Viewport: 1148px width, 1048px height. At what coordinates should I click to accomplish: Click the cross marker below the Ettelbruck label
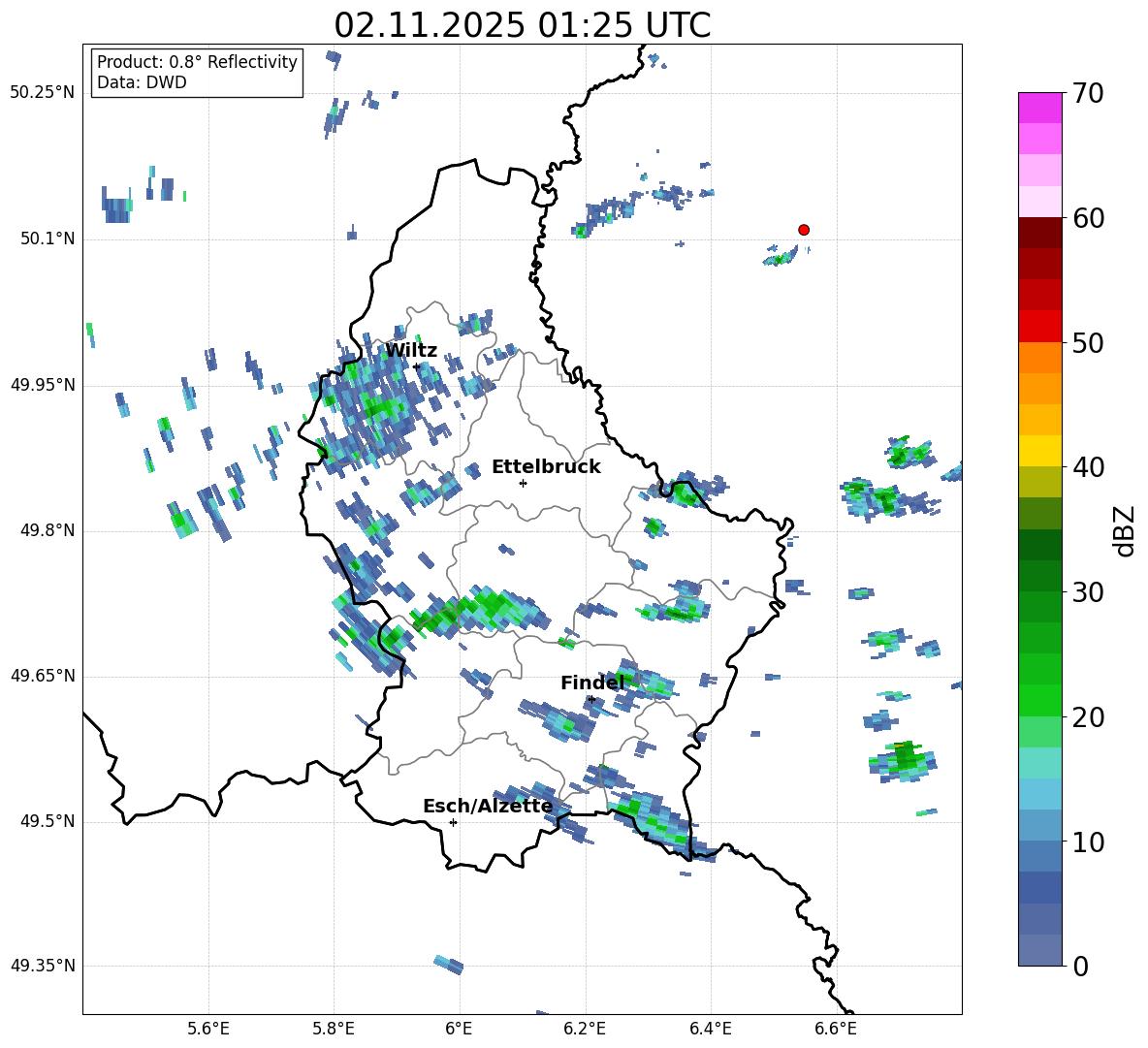pos(523,483)
